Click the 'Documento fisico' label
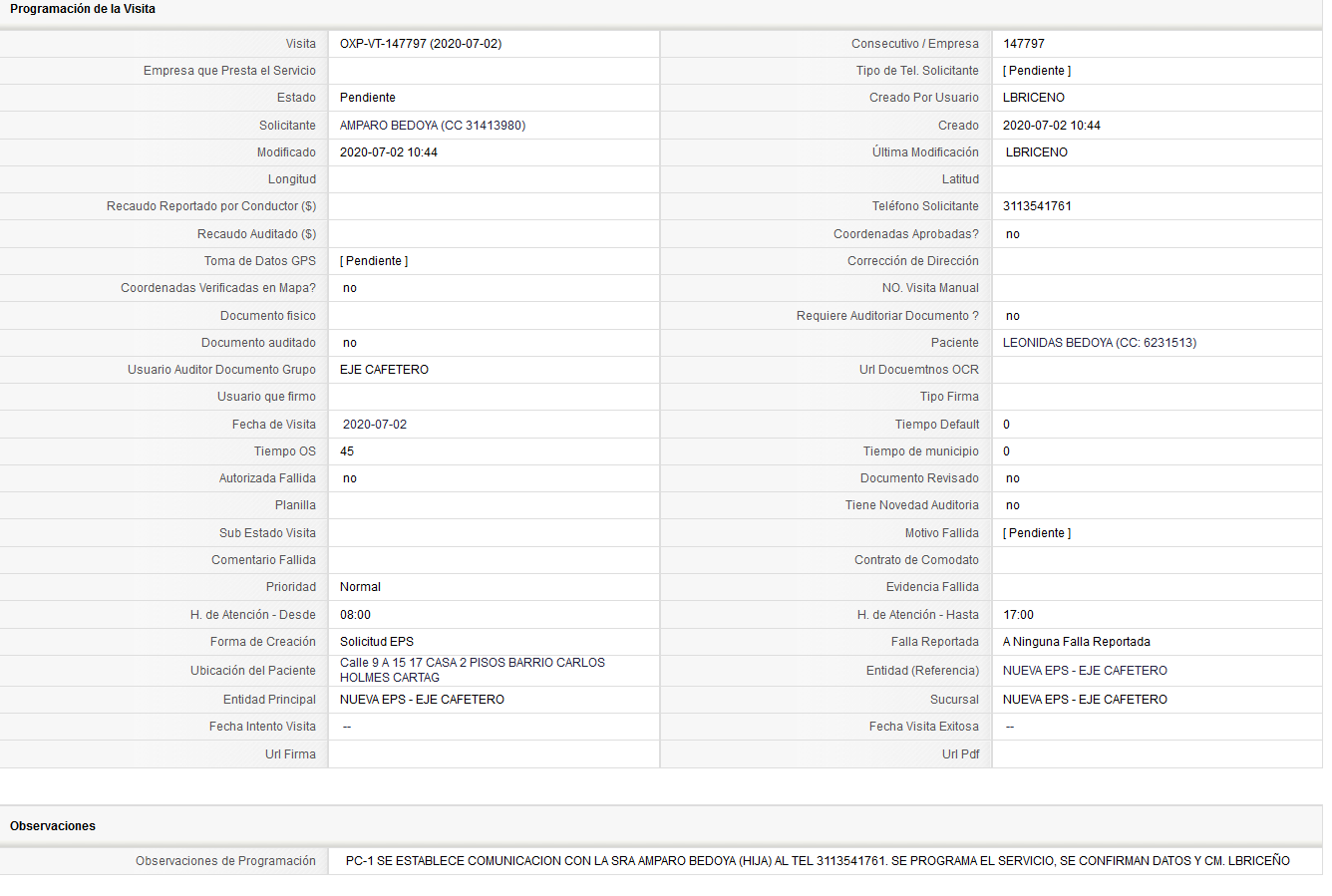Screen dimensions: 1332x896 click(x=268, y=316)
